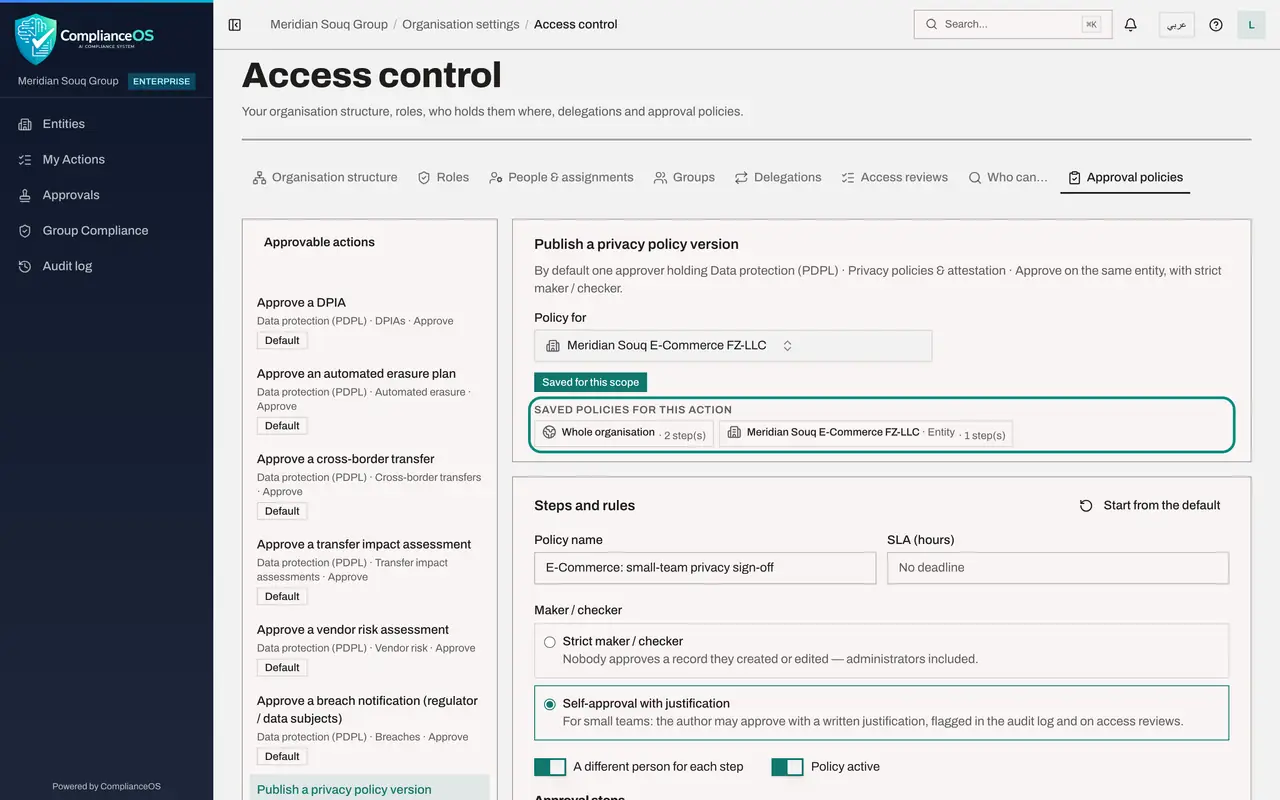The image size is (1280, 800).
Task: Select Approve an automated erasure plan action
Action: 370,399
